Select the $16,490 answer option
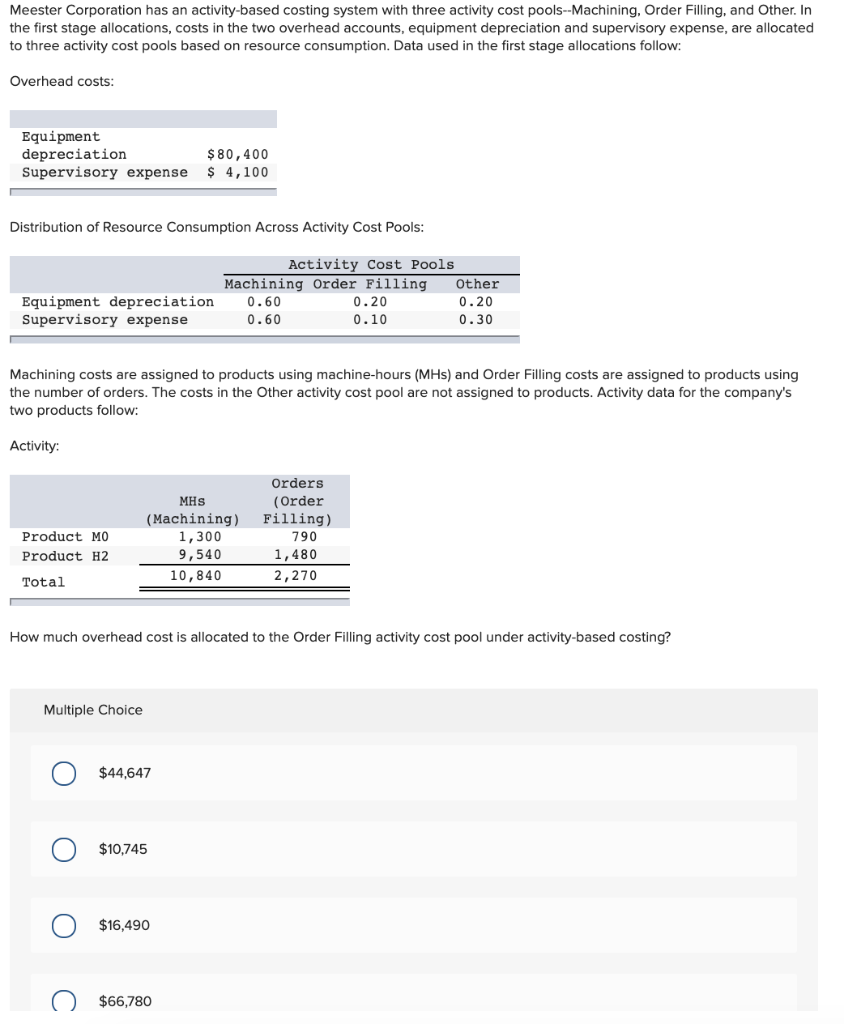 [x=63, y=926]
